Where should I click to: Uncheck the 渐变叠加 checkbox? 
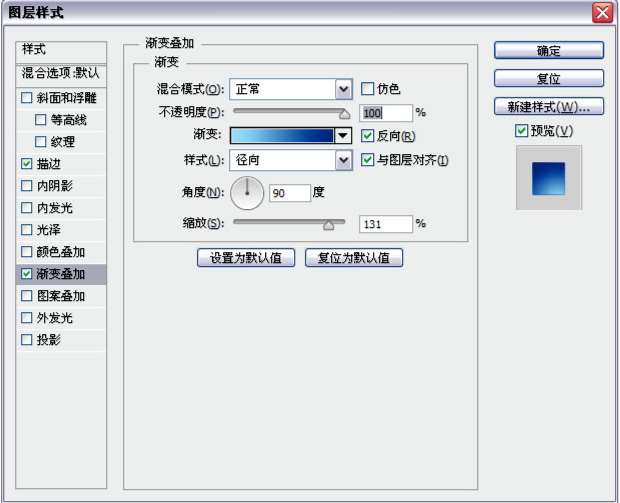pos(26,274)
